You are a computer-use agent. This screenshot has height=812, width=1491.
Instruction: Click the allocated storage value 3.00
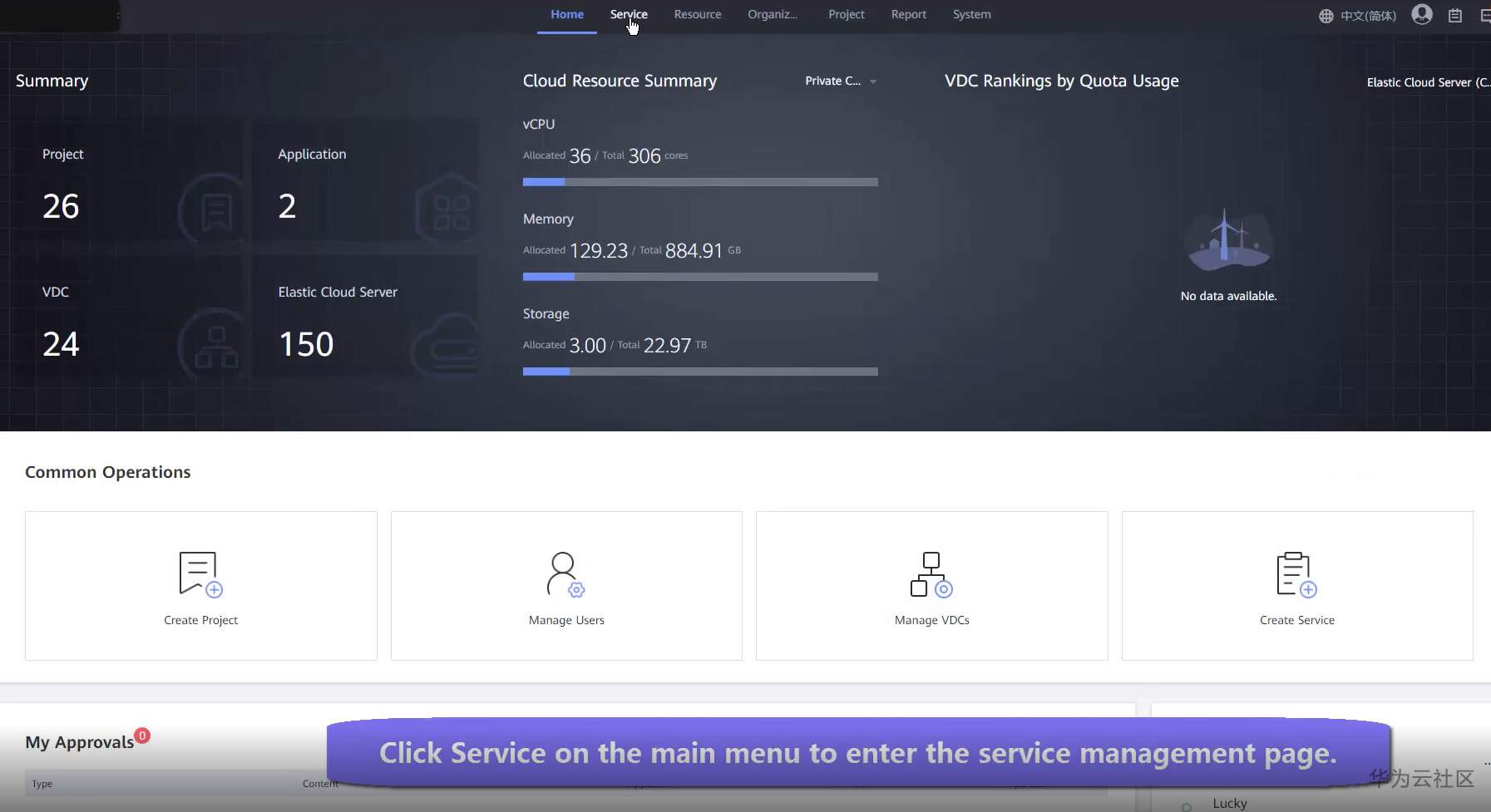pyautogui.click(x=587, y=346)
